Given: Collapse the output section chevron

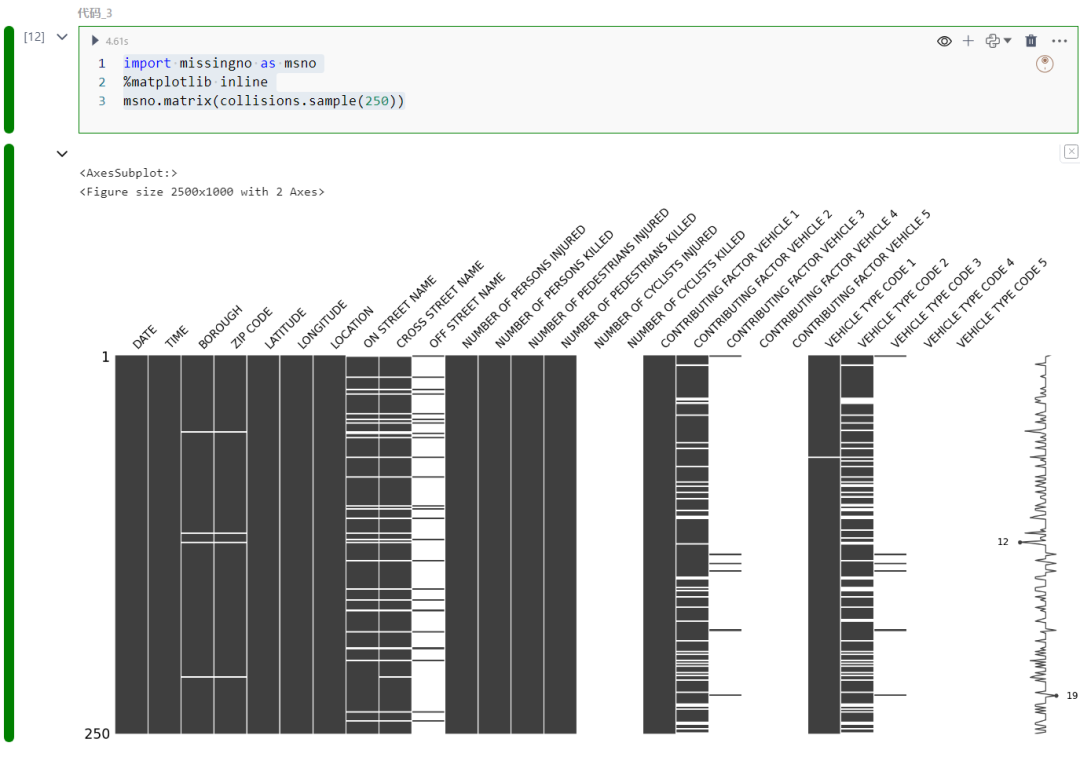Looking at the screenshot, I should [x=62, y=154].
